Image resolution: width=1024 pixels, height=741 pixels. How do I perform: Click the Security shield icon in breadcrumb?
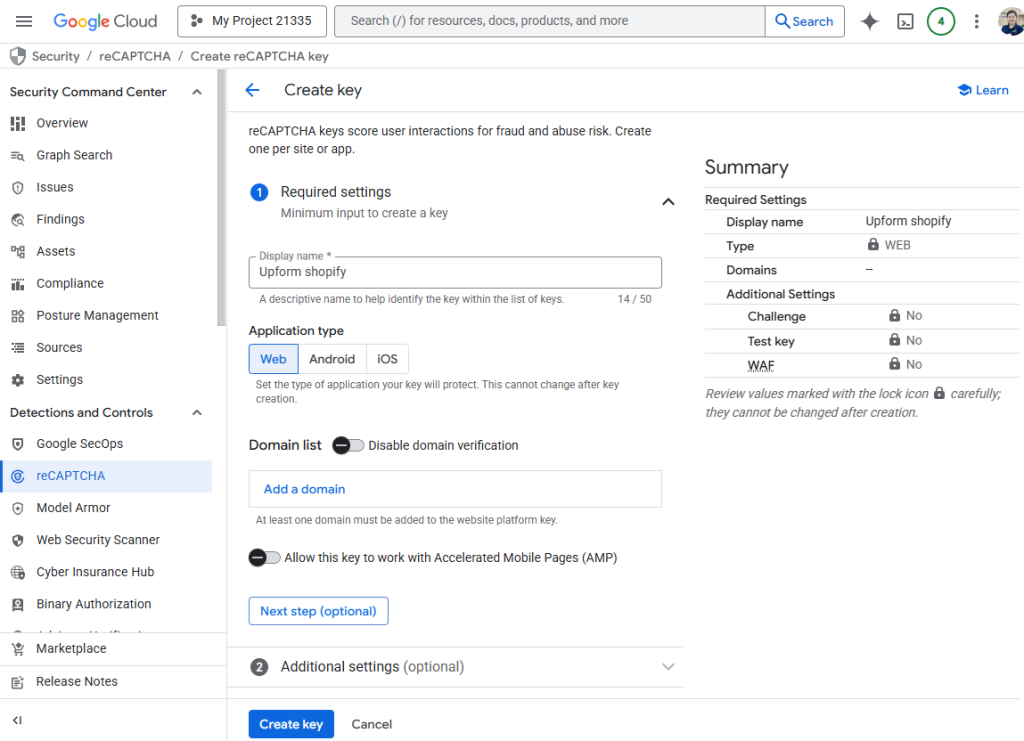coord(18,56)
